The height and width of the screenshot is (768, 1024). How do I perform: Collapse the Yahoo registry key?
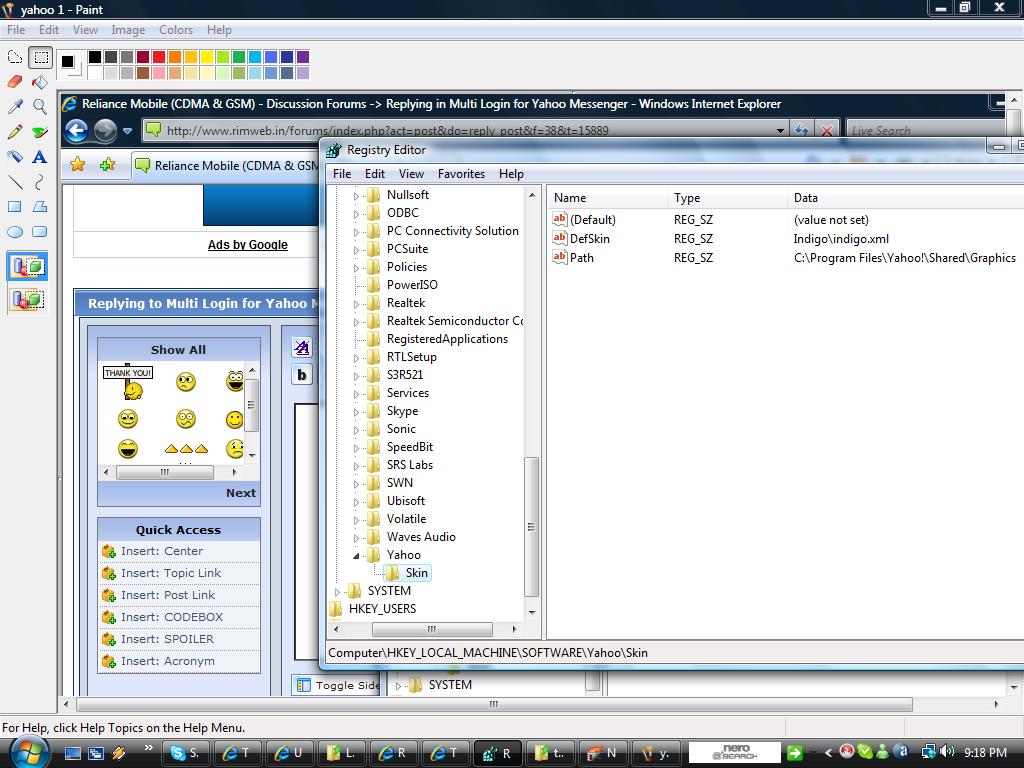[x=357, y=555]
